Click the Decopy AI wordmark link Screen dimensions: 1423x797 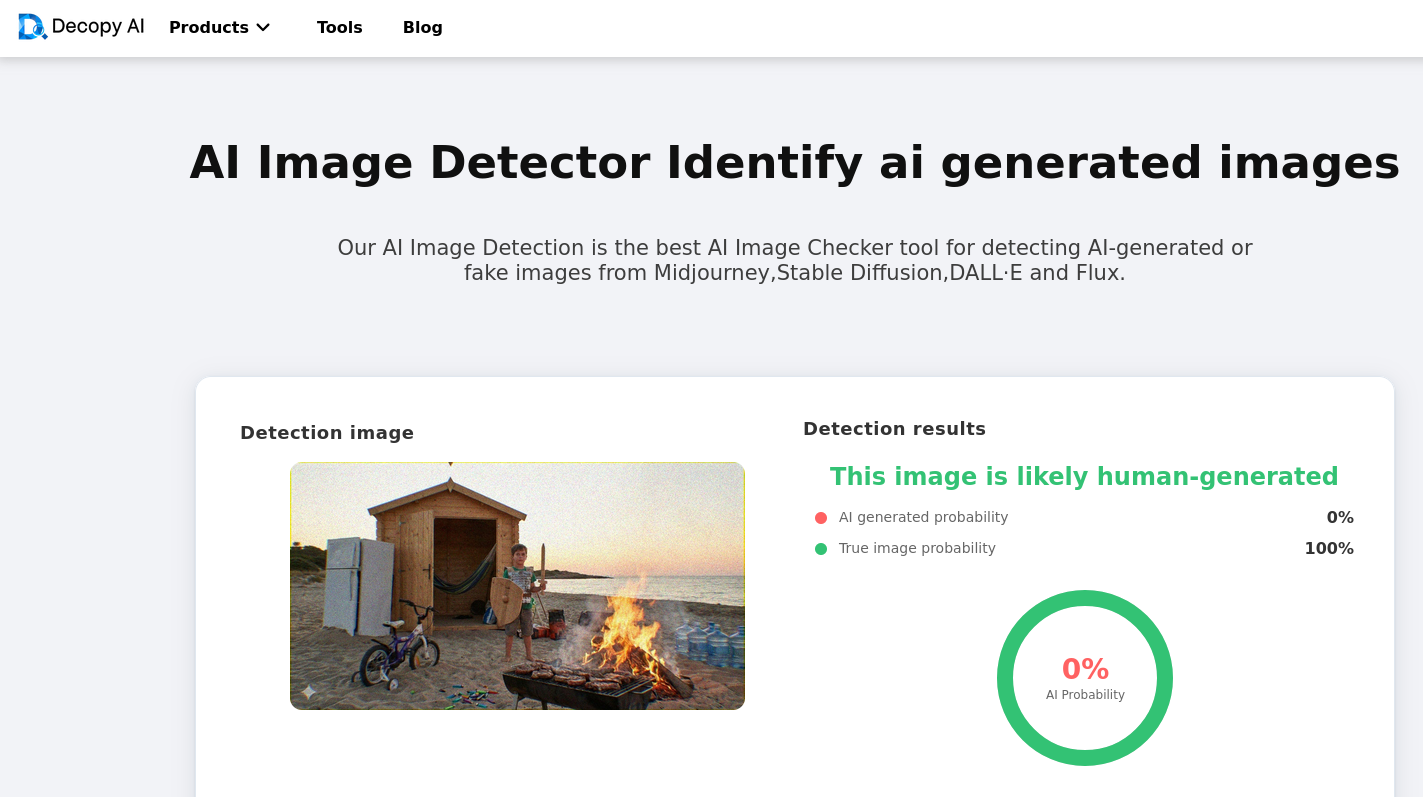pyautogui.click(x=100, y=26)
